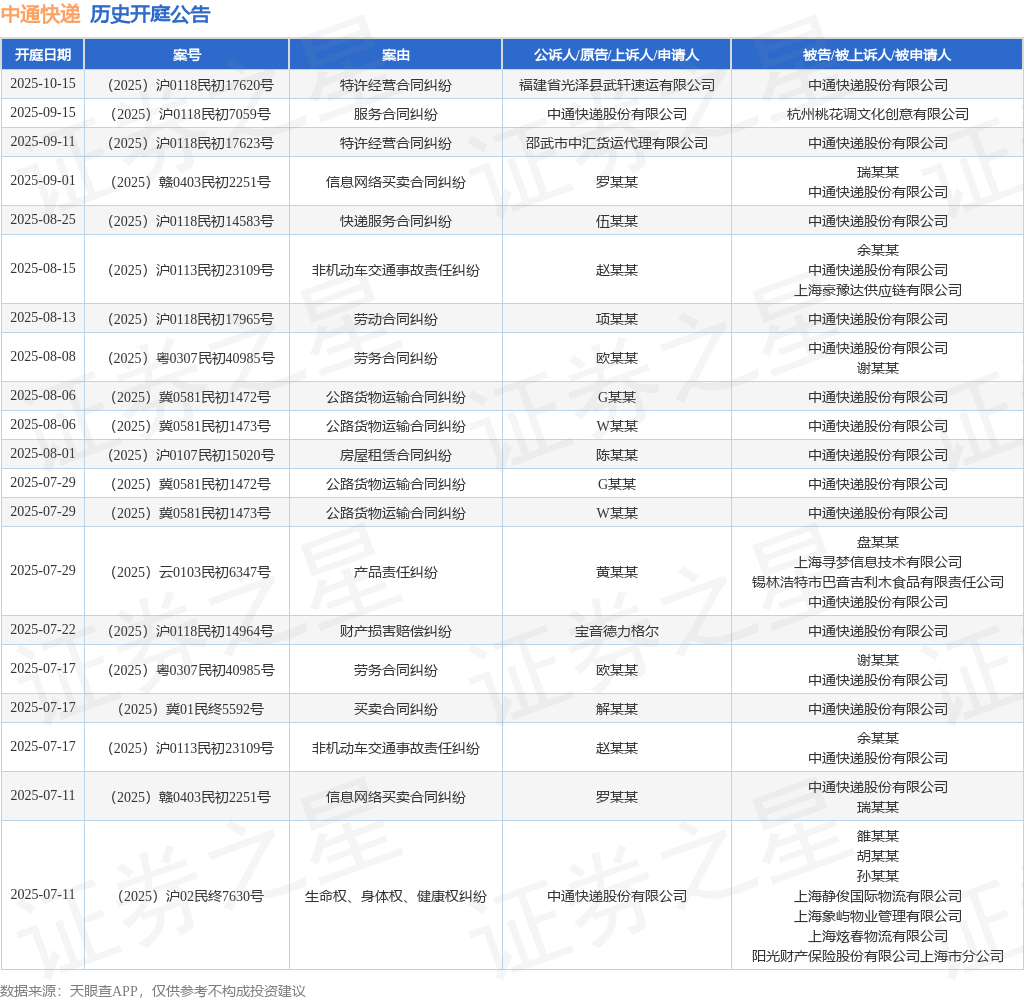Click plaintiff 黄某某
This screenshot has height=1000, width=1024.
pyautogui.click(x=616, y=572)
